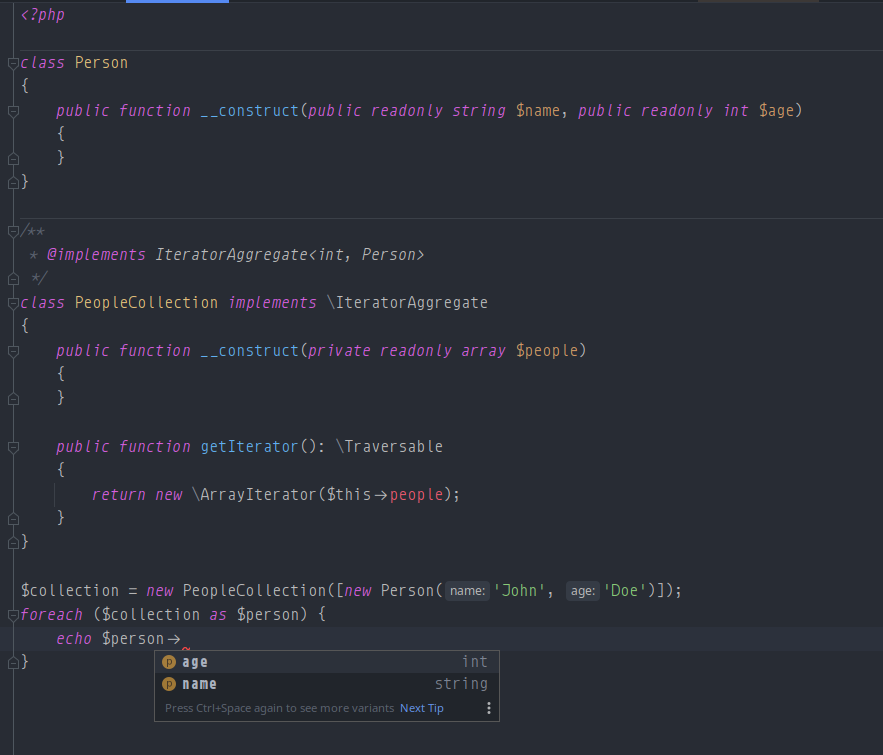This screenshot has width=883, height=755.
Task: Click the @implements doc tag
Action: [x=96, y=254]
